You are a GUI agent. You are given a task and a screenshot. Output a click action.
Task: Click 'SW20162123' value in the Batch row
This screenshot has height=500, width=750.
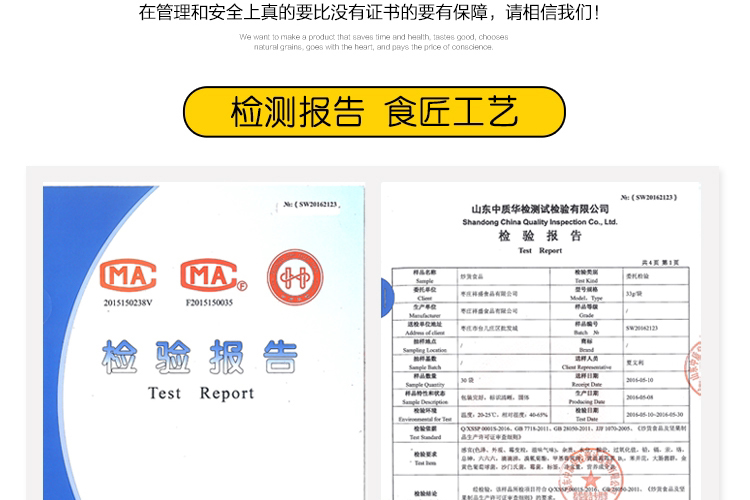tap(642, 328)
